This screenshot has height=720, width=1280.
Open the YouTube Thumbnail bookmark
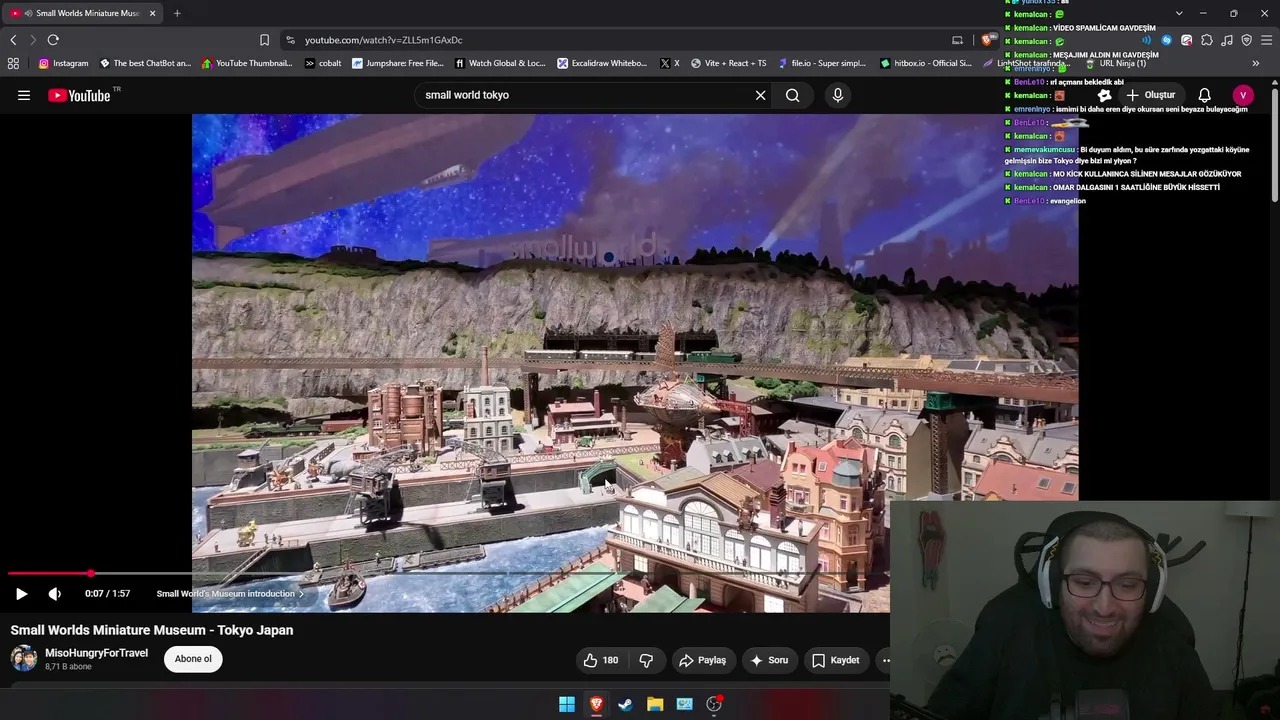(x=247, y=63)
